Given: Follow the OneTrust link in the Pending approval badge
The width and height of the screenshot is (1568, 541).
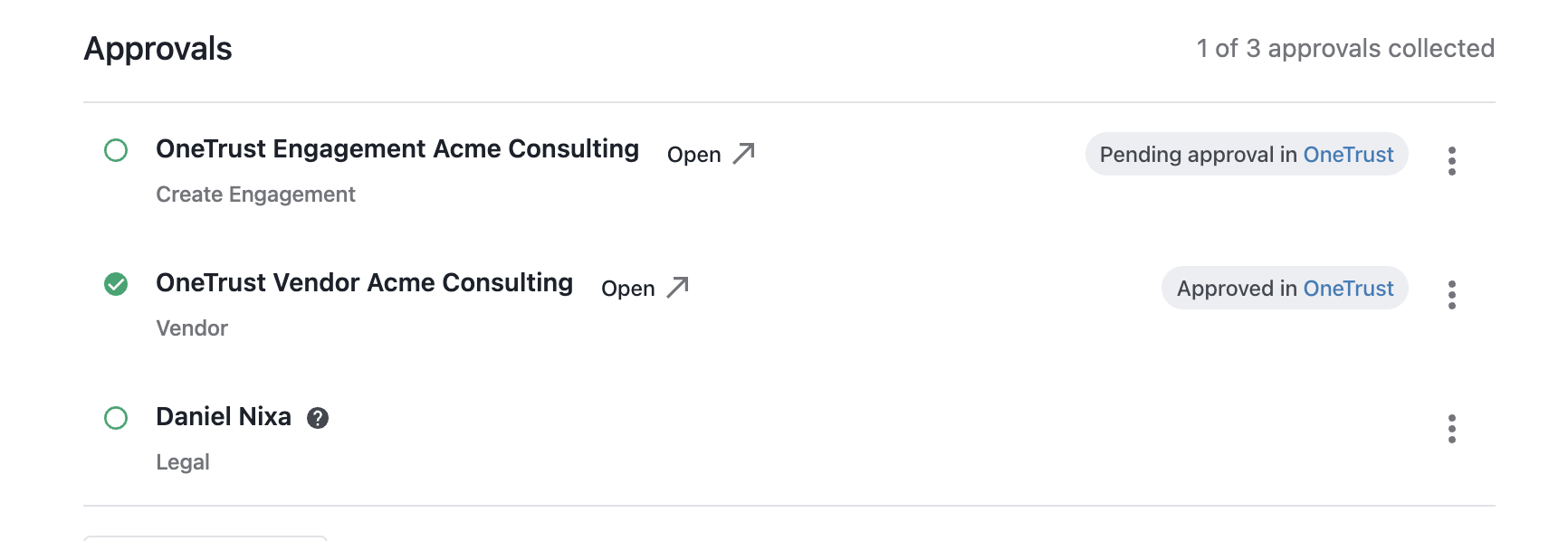Looking at the screenshot, I should click(x=1348, y=155).
